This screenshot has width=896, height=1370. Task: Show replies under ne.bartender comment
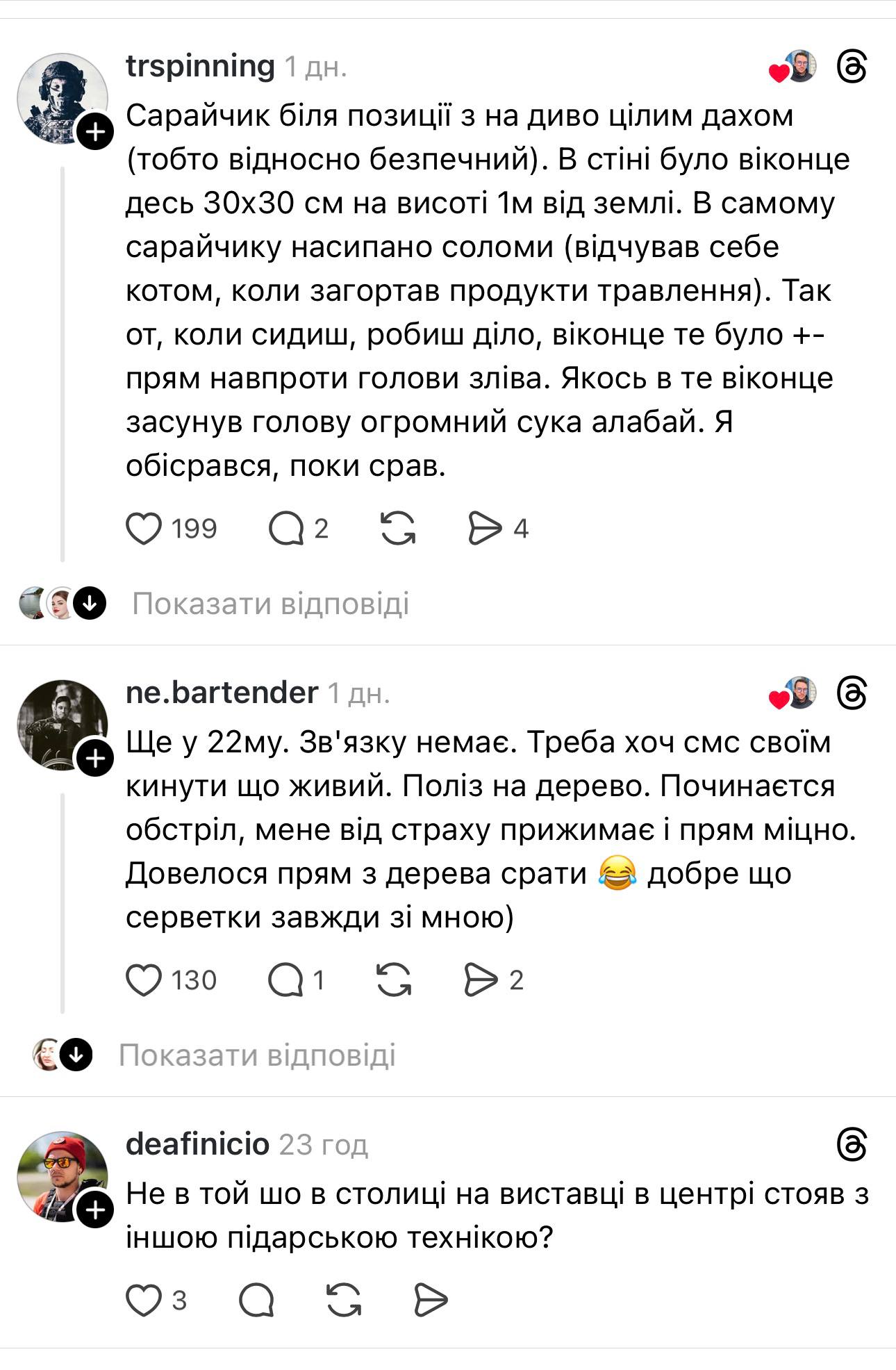[257, 1055]
